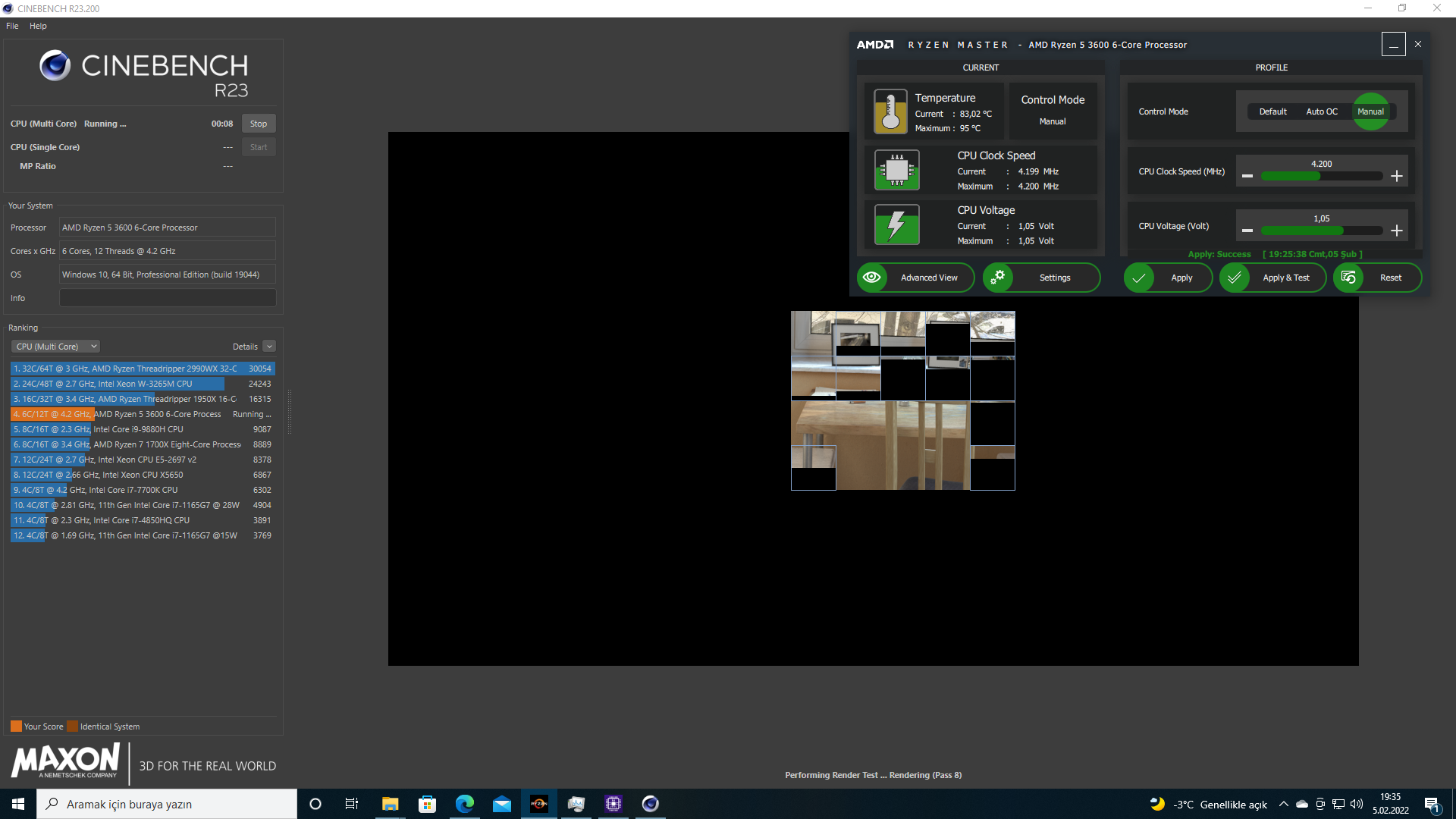1456x819 pixels.
Task: Select ranking row 9 Core i7-7700K
Action: tap(143, 490)
